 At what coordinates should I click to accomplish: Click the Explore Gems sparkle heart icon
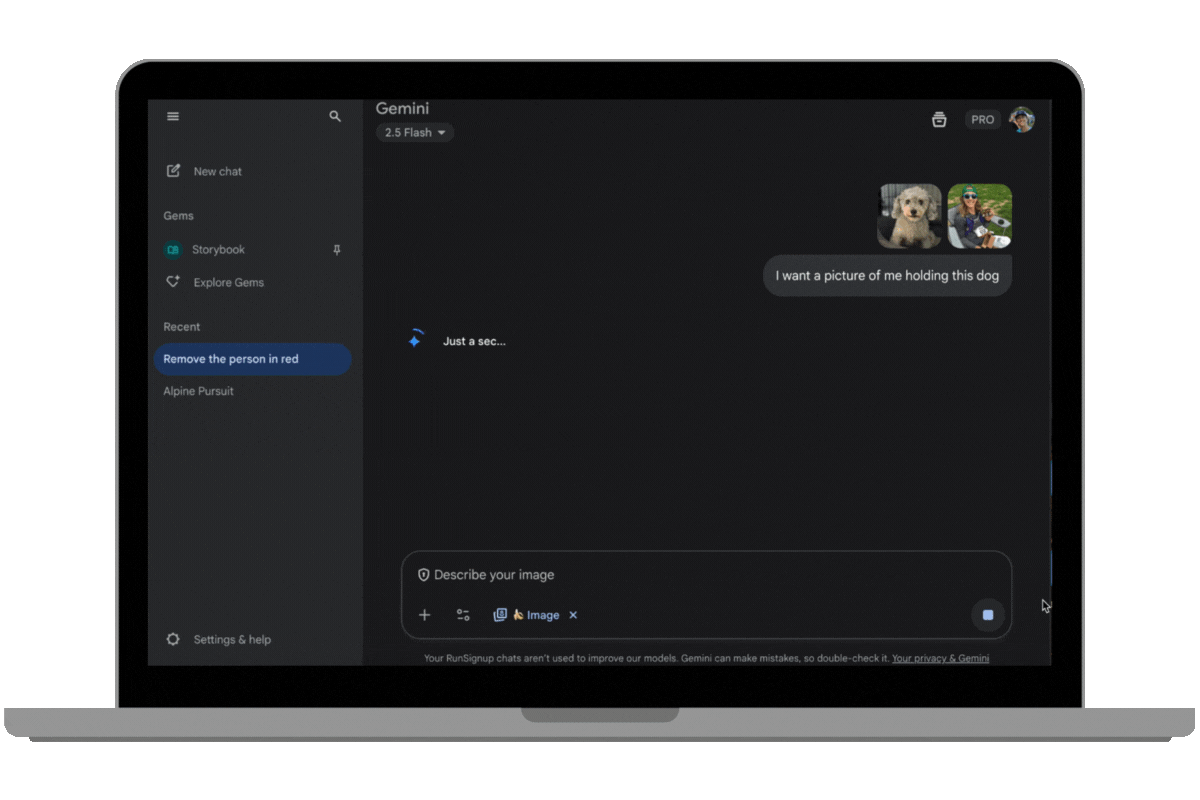pos(173,282)
